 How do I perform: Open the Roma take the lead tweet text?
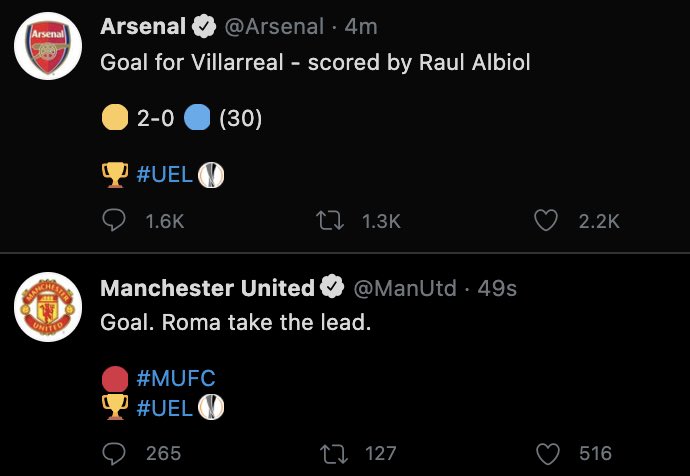tap(236, 324)
